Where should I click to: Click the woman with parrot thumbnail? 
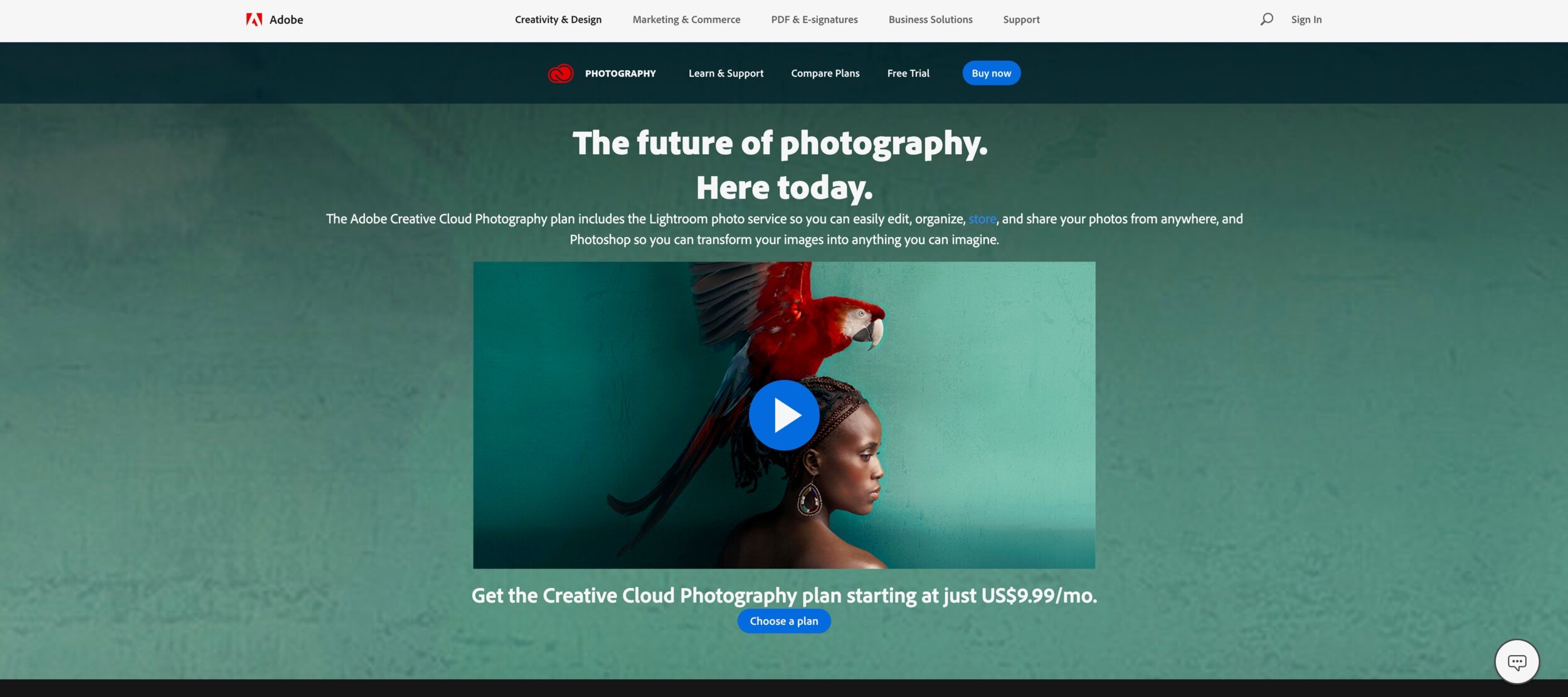click(784, 415)
